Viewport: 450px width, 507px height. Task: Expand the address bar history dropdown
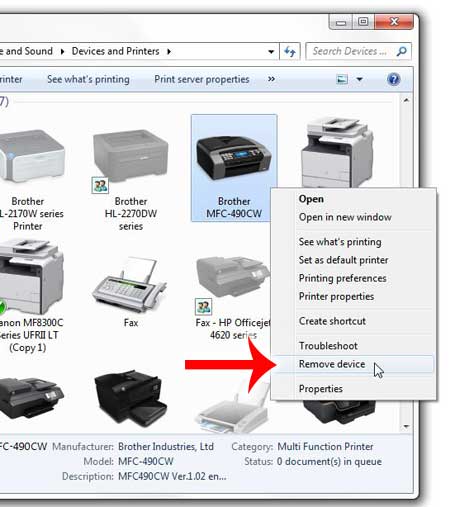click(x=271, y=52)
